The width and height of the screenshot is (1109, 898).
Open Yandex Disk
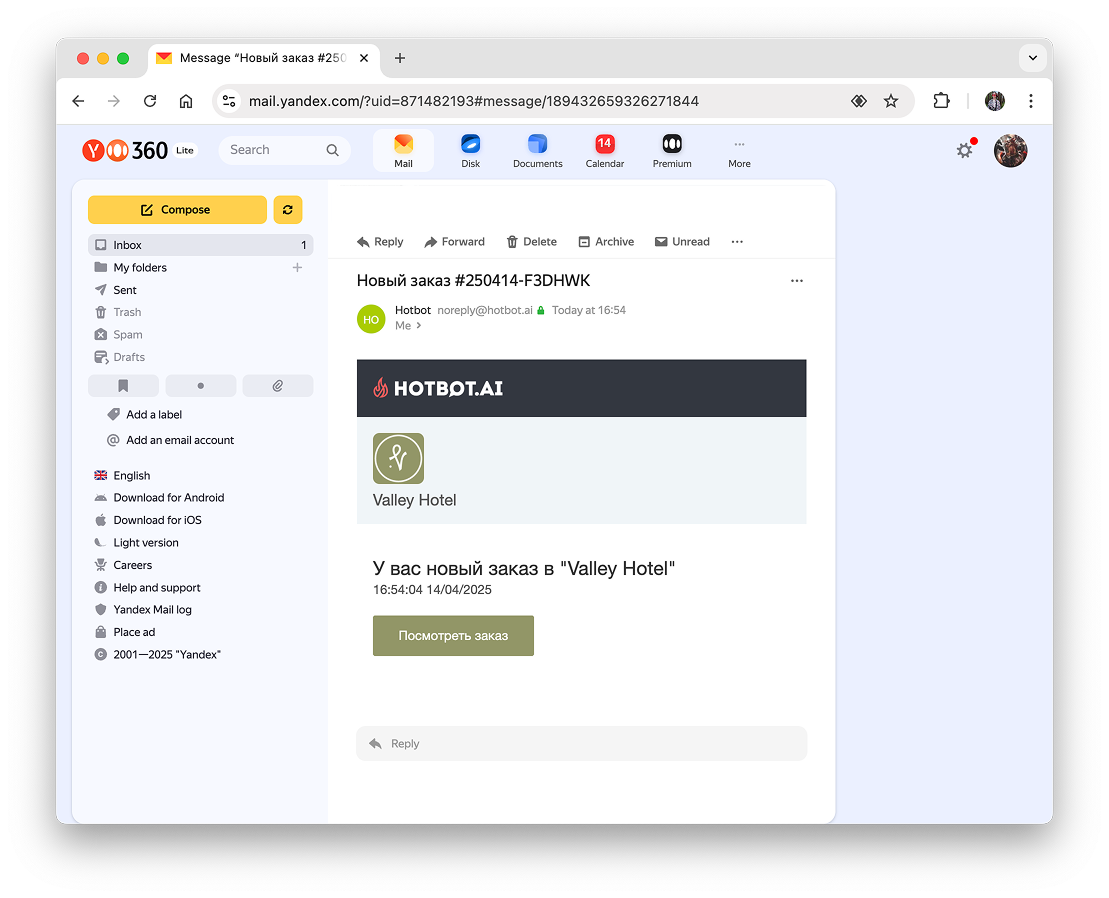click(x=470, y=151)
